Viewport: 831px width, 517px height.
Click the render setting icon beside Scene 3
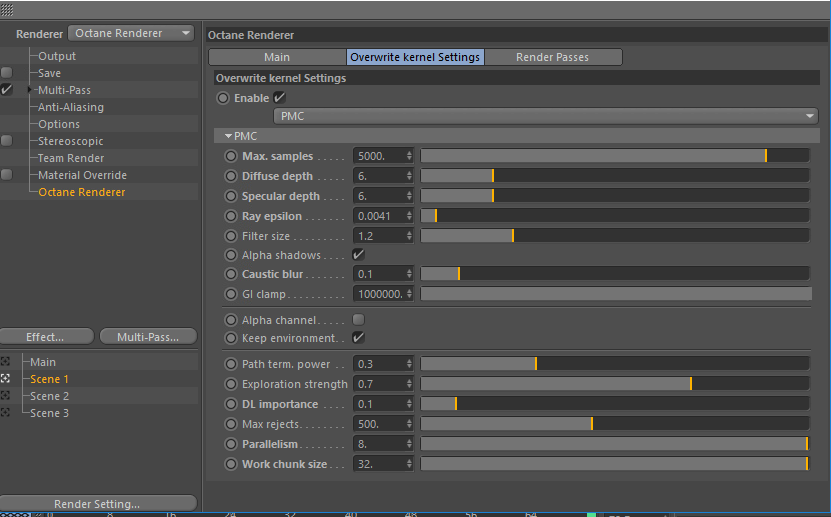click(x=5, y=413)
